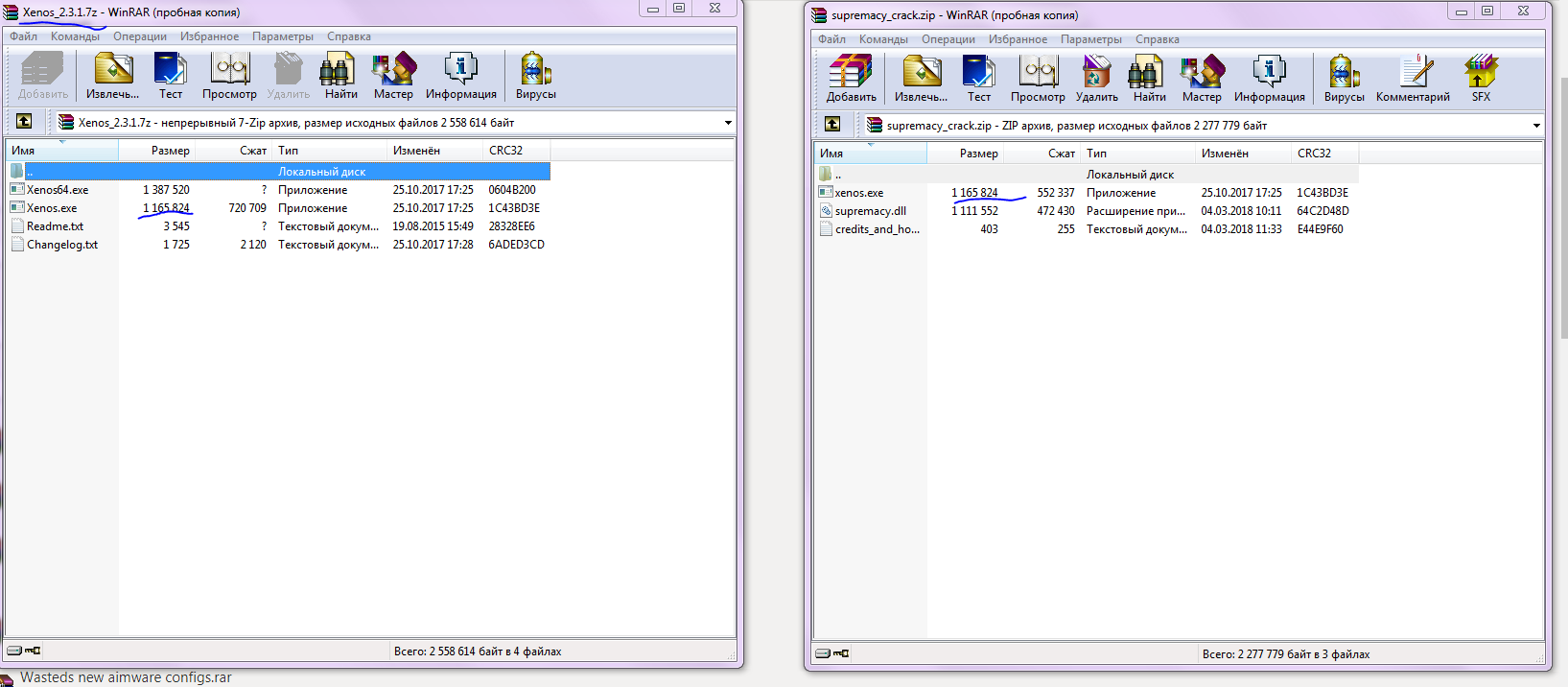Expand address dropdown in Xenos_2.3.1.7z window

click(728, 123)
